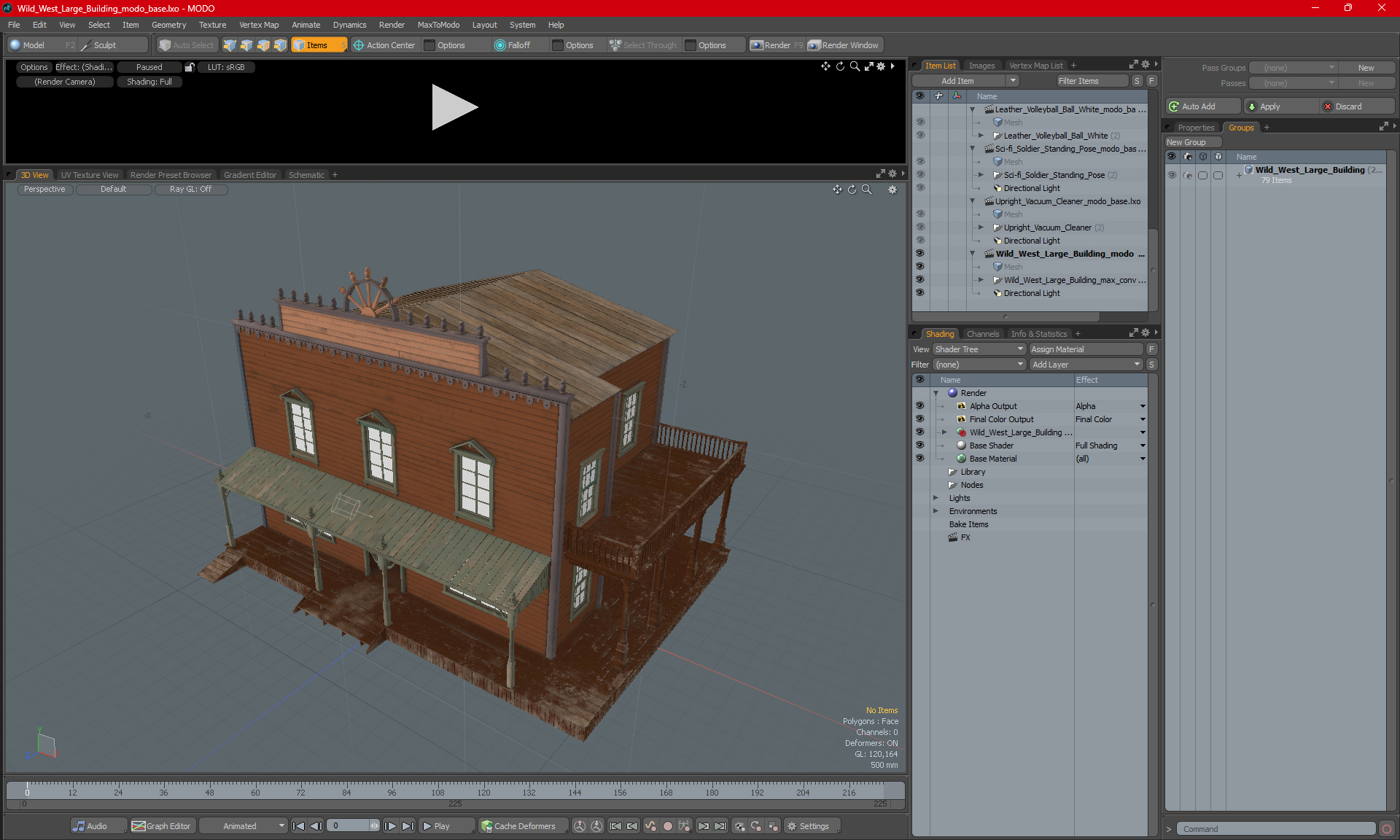Expand the Sci-fi_Soldier_Standing_Pose item

(x=981, y=175)
